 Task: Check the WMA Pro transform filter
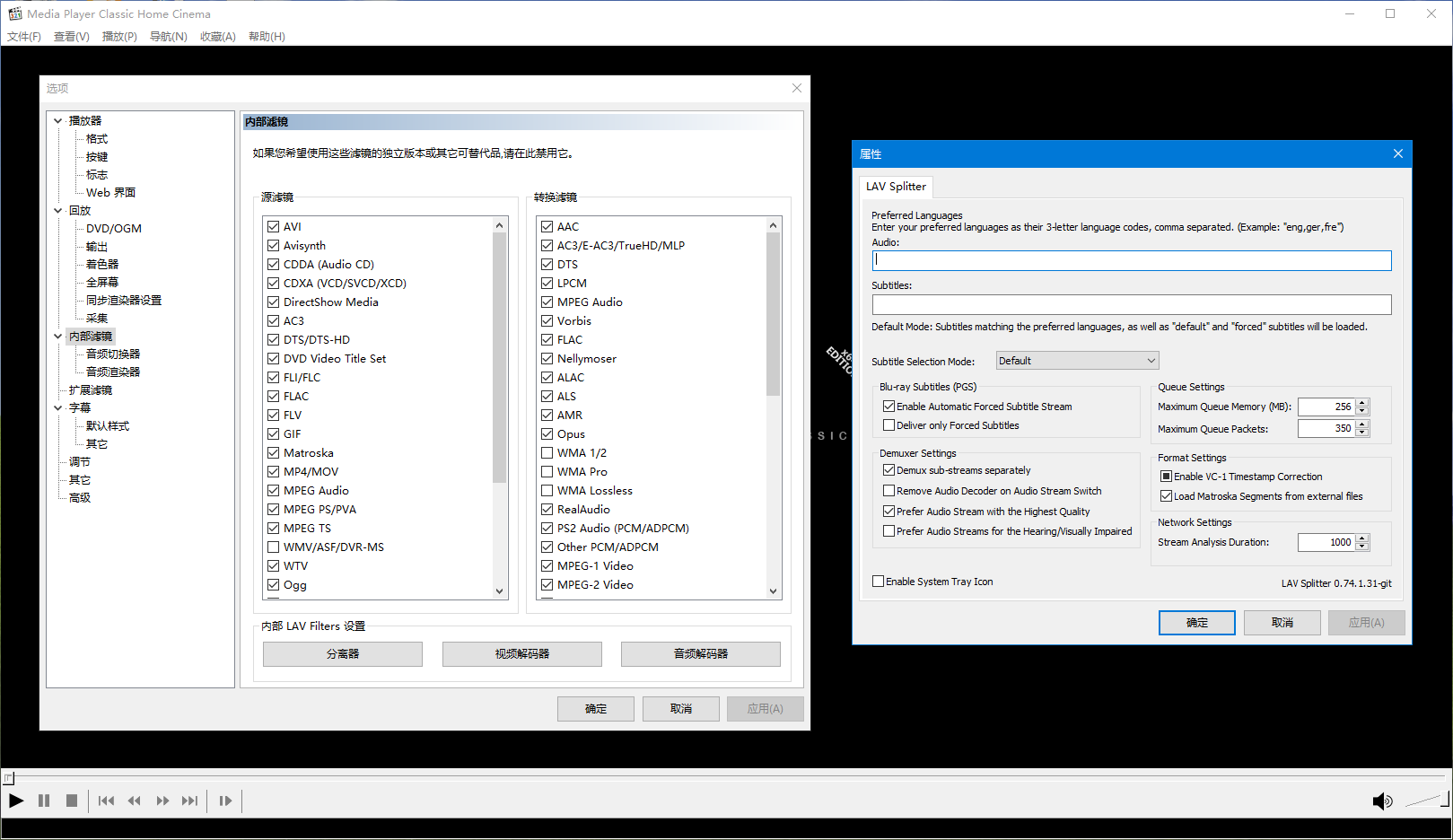(547, 472)
